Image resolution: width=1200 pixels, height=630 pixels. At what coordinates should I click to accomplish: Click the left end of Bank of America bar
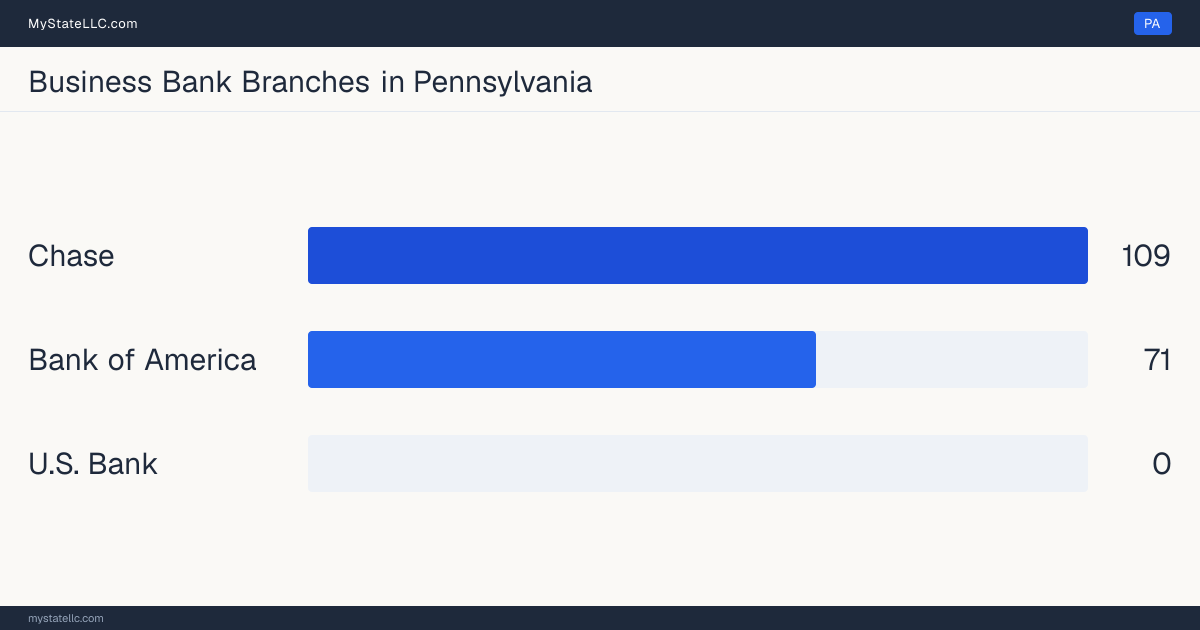(x=316, y=359)
